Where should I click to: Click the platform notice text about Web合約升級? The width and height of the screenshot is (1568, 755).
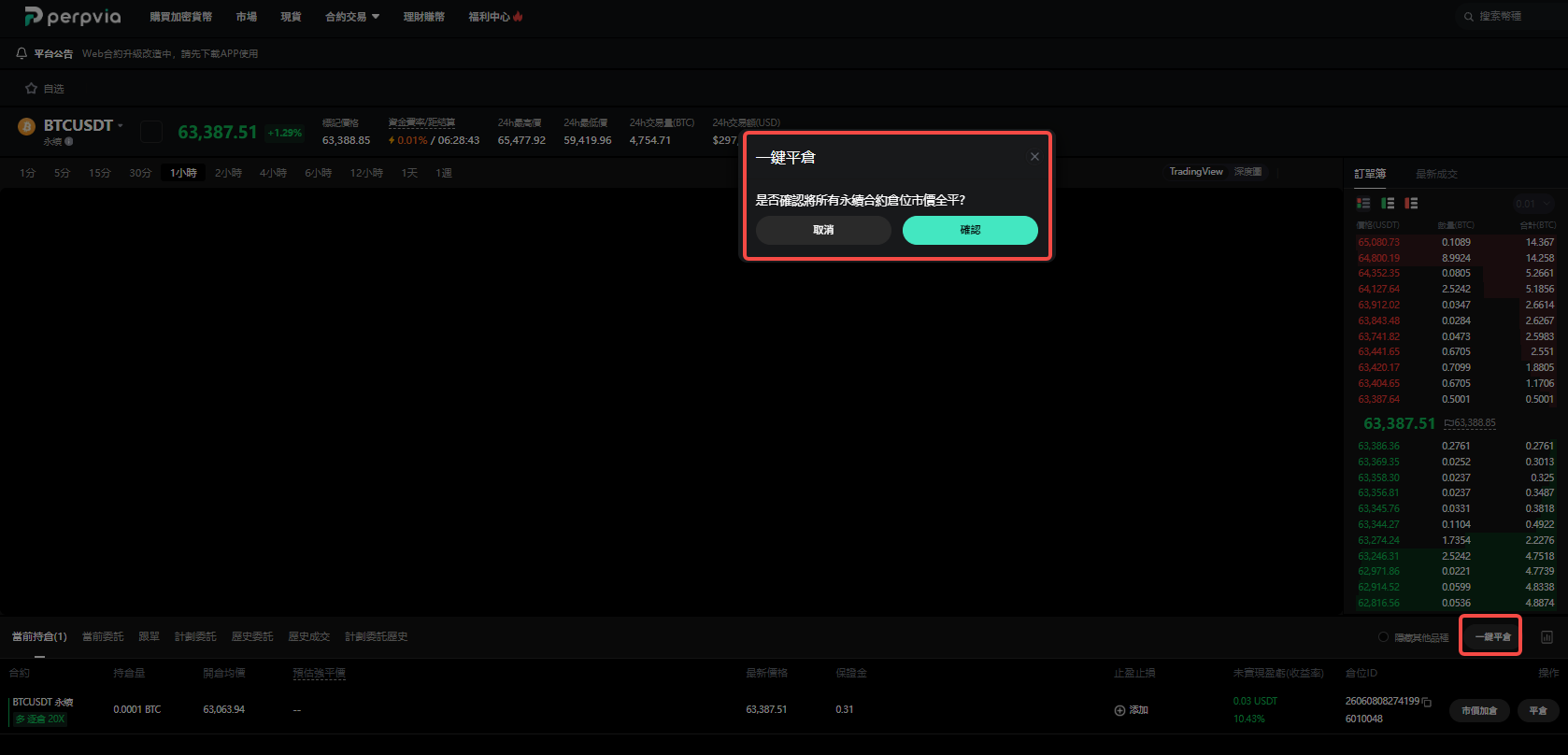[170, 53]
